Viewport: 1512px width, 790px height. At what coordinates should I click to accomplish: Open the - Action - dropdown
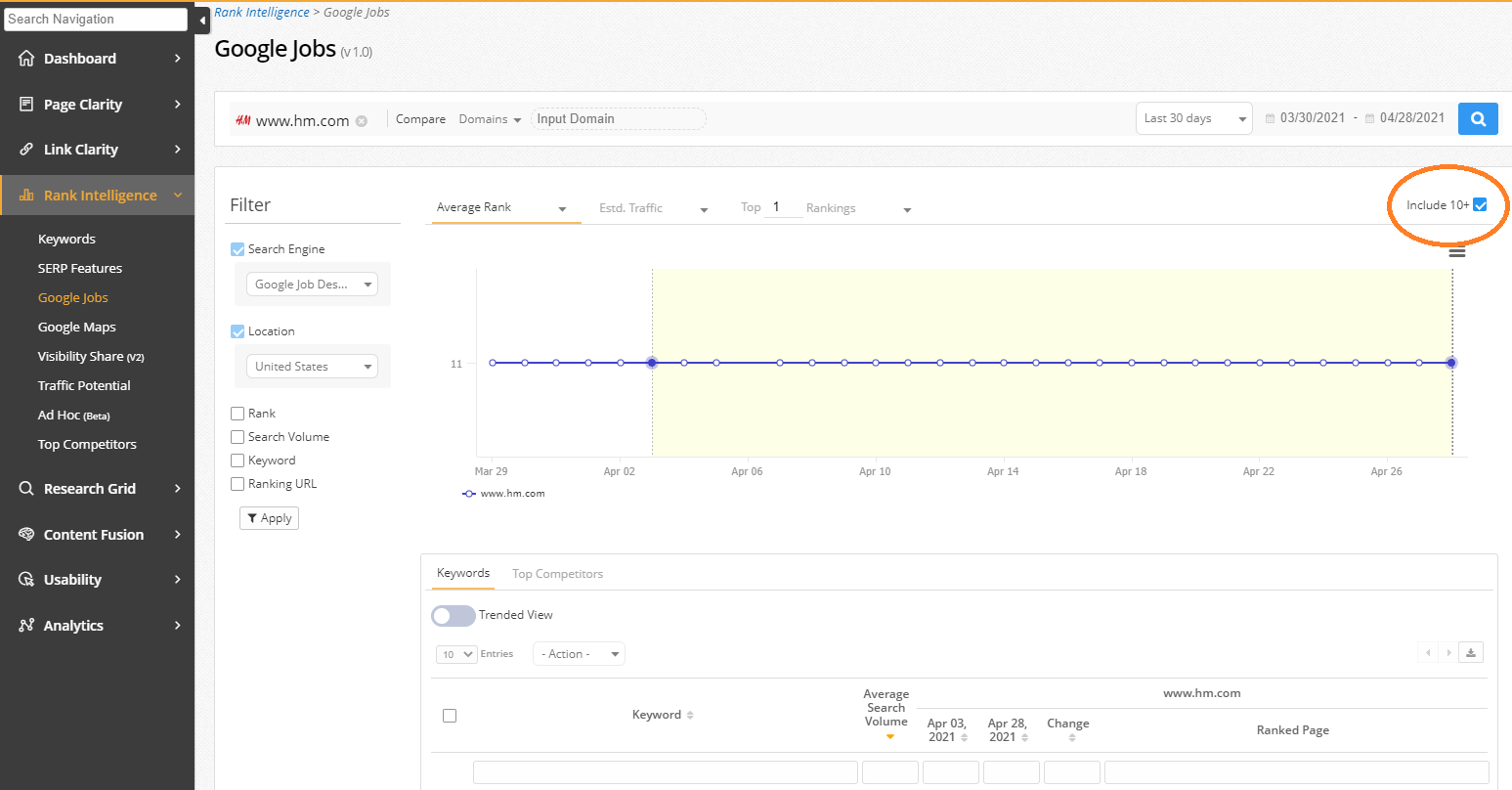[579, 654]
